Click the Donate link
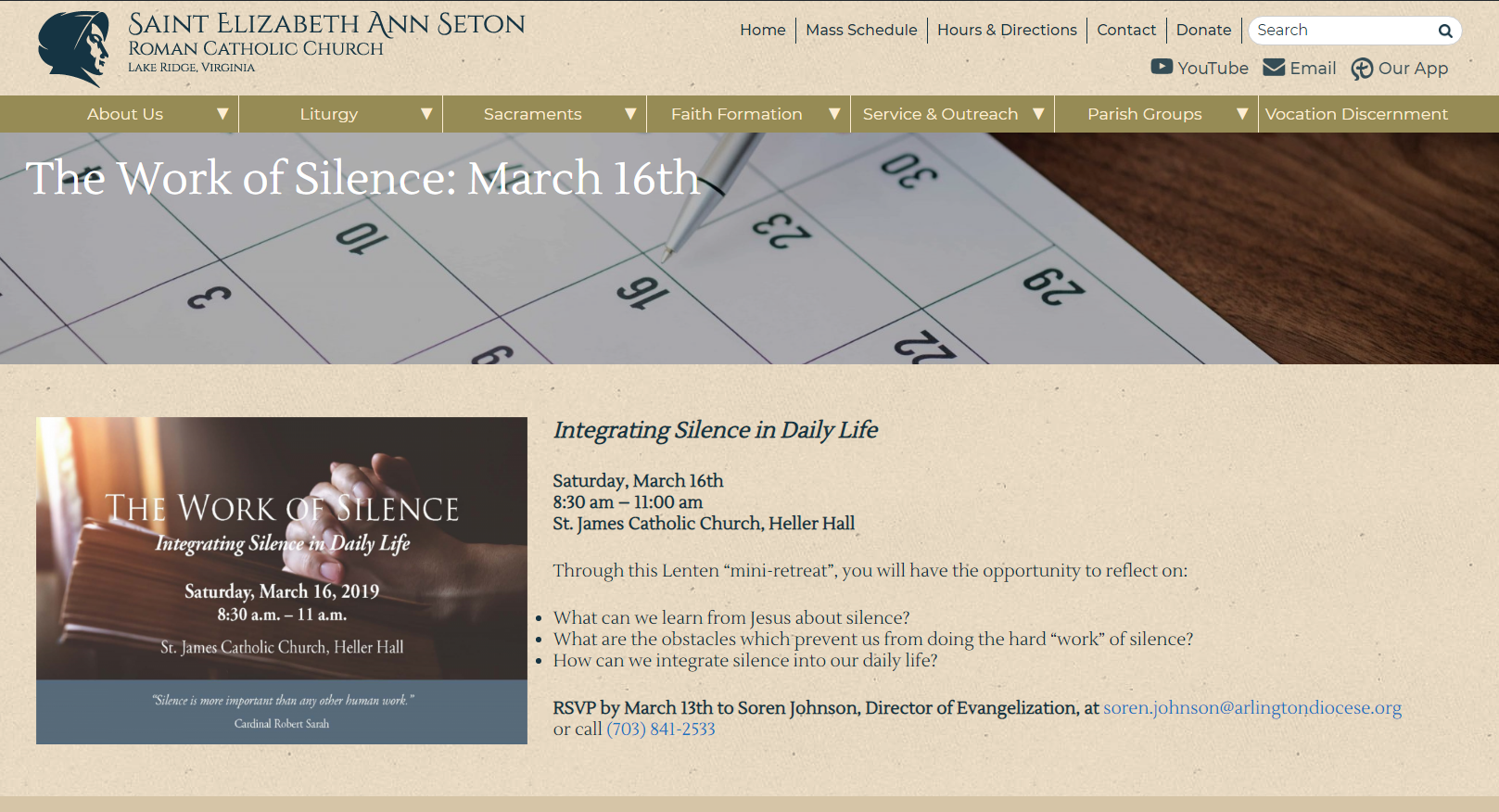The height and width of the screenshot is (812, 1499). pyautogui.click(x=1203, y=30)
